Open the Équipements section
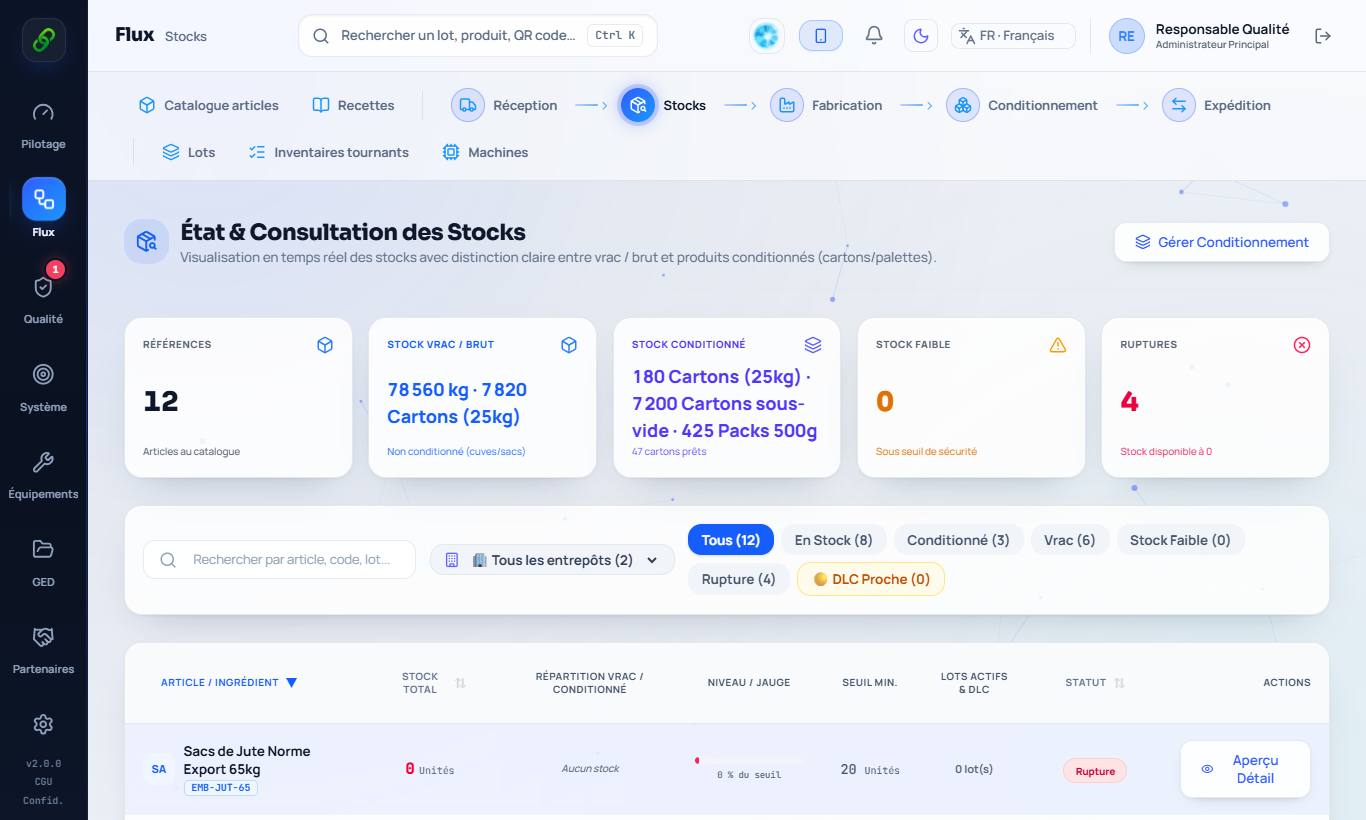The width and height of the screenshot is (1366, 820). (43, 475)
